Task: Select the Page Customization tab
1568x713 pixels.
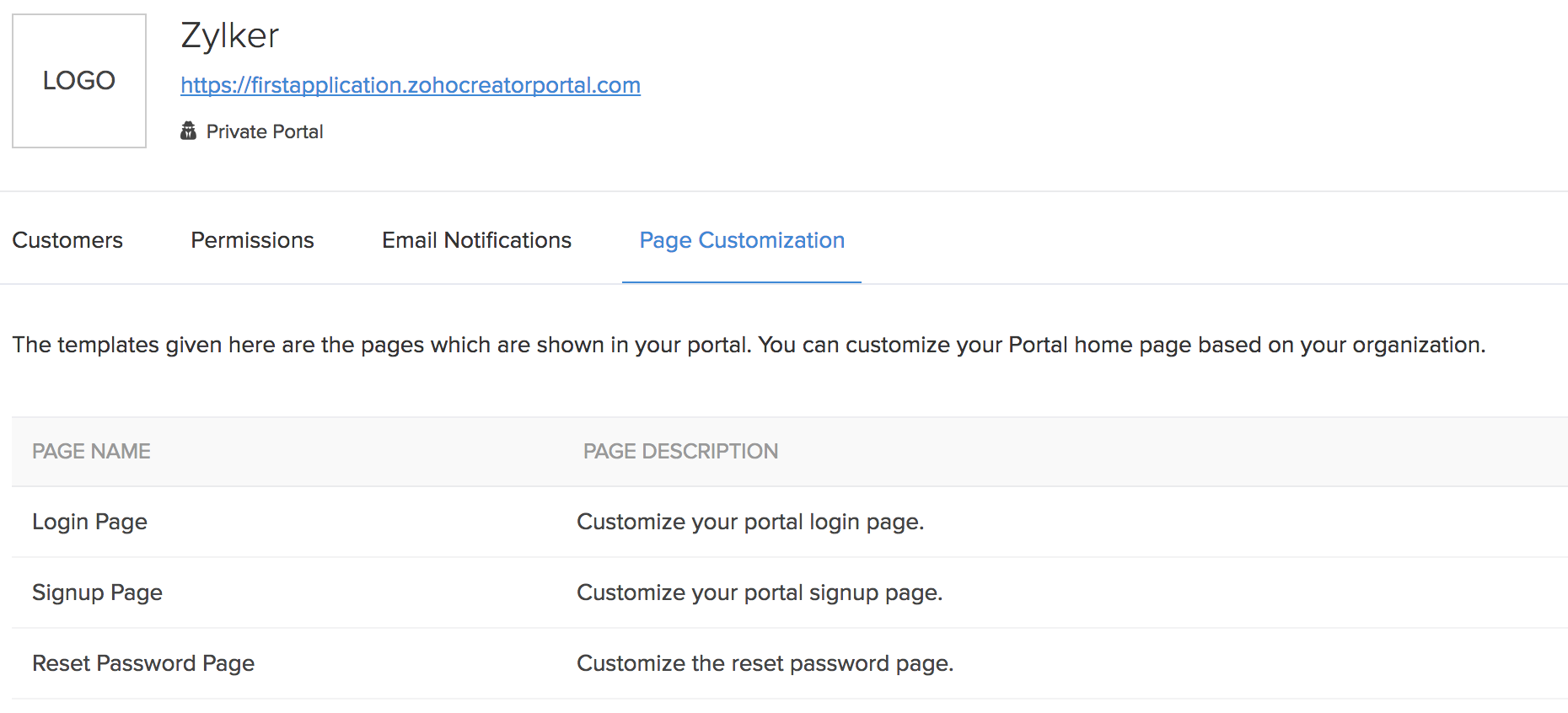Action: 741,240
